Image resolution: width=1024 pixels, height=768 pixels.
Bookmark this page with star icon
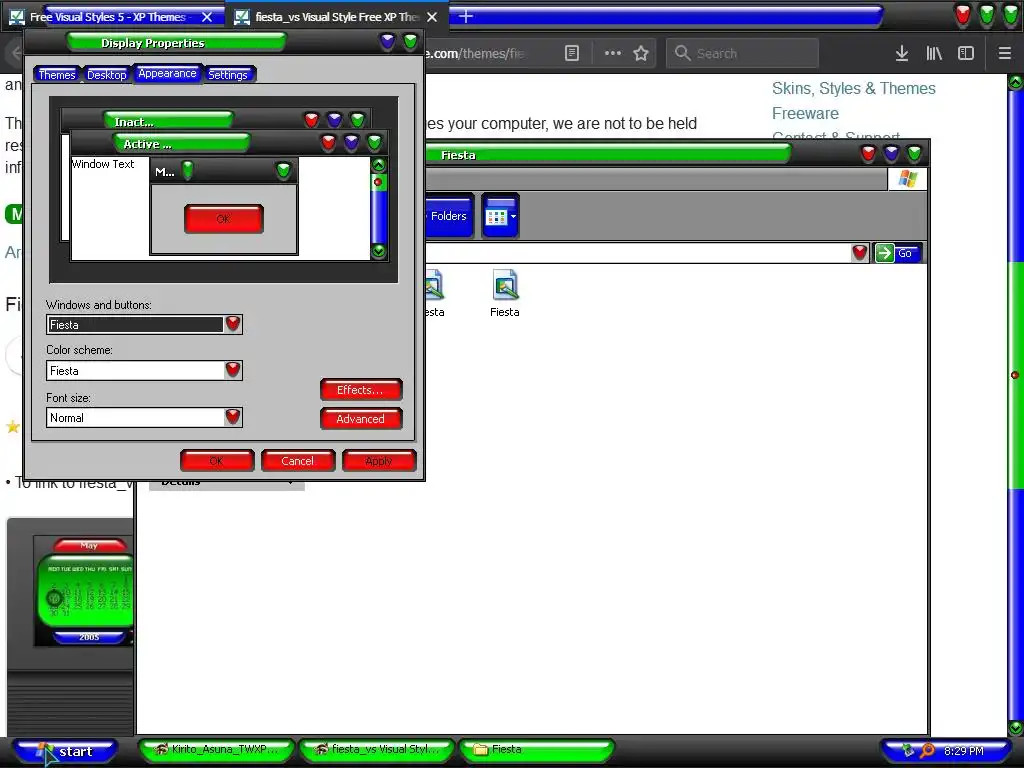click(641, 54)
